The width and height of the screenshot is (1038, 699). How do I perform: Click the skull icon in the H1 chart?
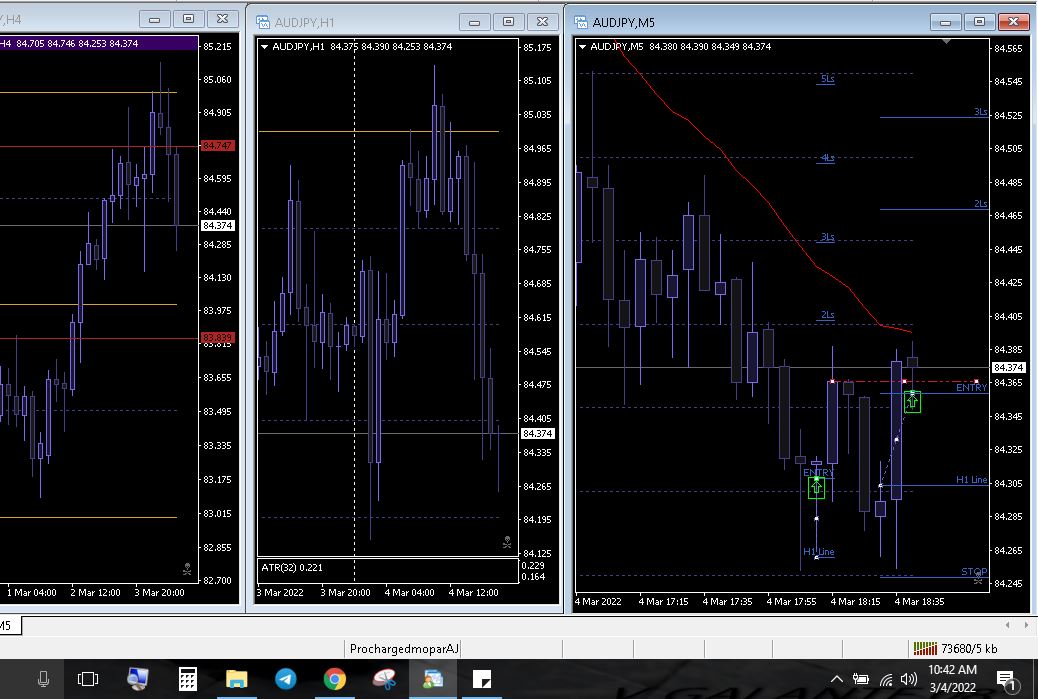[x=506, y=543]
